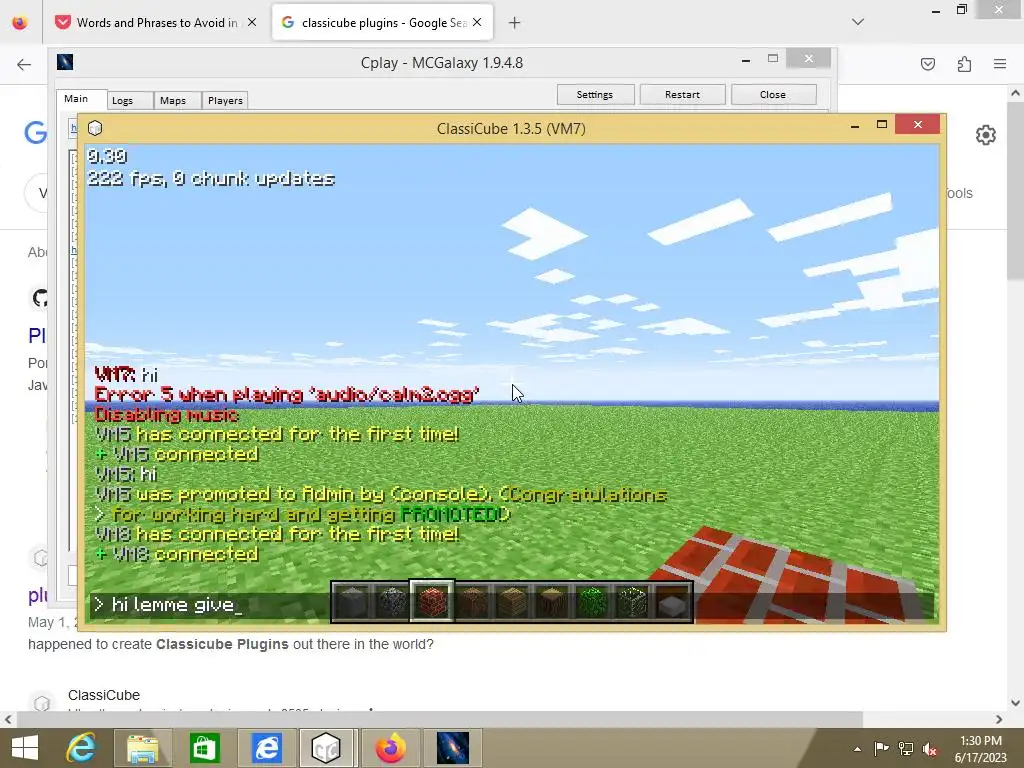Open the Windows Start button
The height and width of the screenshot is (768, 1024).
click(x=24, y=748)
